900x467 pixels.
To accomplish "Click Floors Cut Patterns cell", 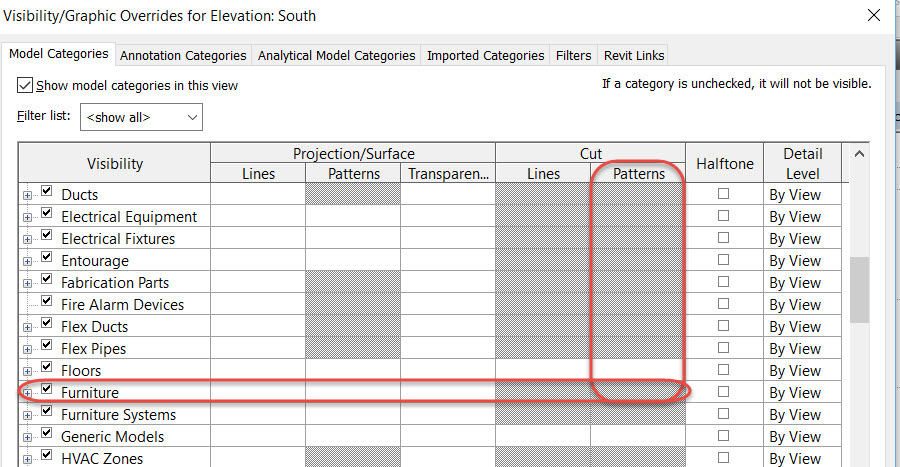I will point(638,370).
